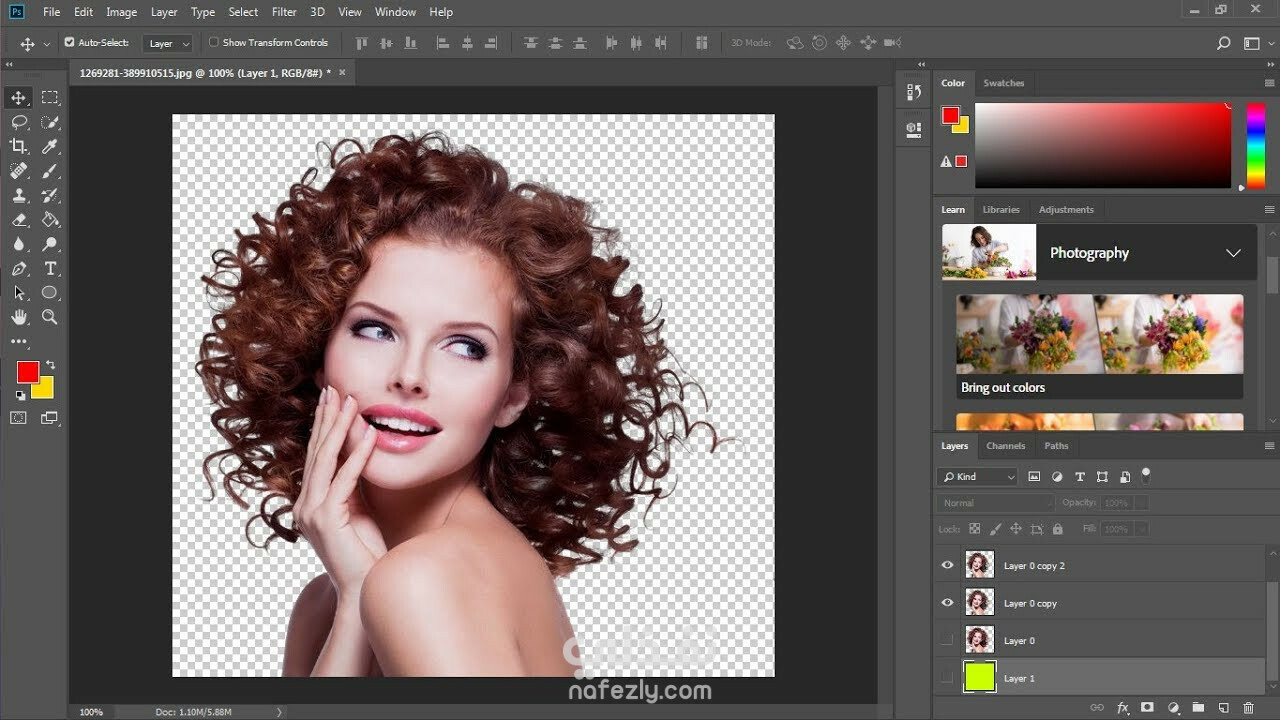Switch to the Channels tab
The height and width of the screenshot is (720, 1280).
point(1005,446)
